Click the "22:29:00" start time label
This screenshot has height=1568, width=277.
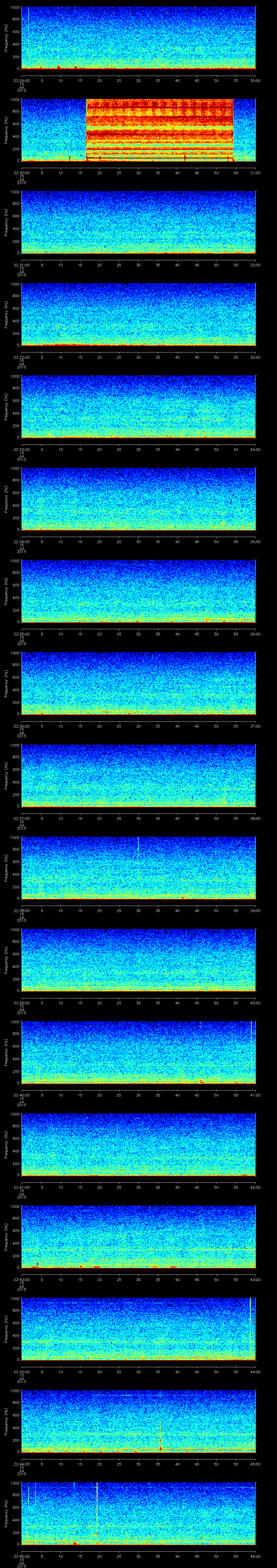click(21, 80)
